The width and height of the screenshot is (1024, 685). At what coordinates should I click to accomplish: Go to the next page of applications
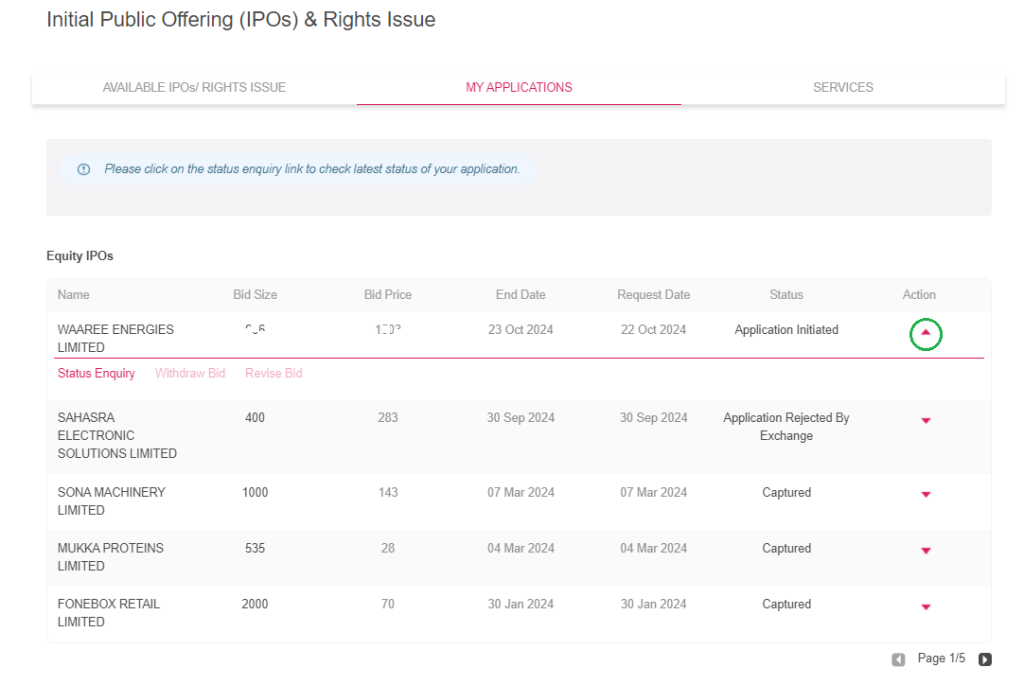(x=985, y=659)
